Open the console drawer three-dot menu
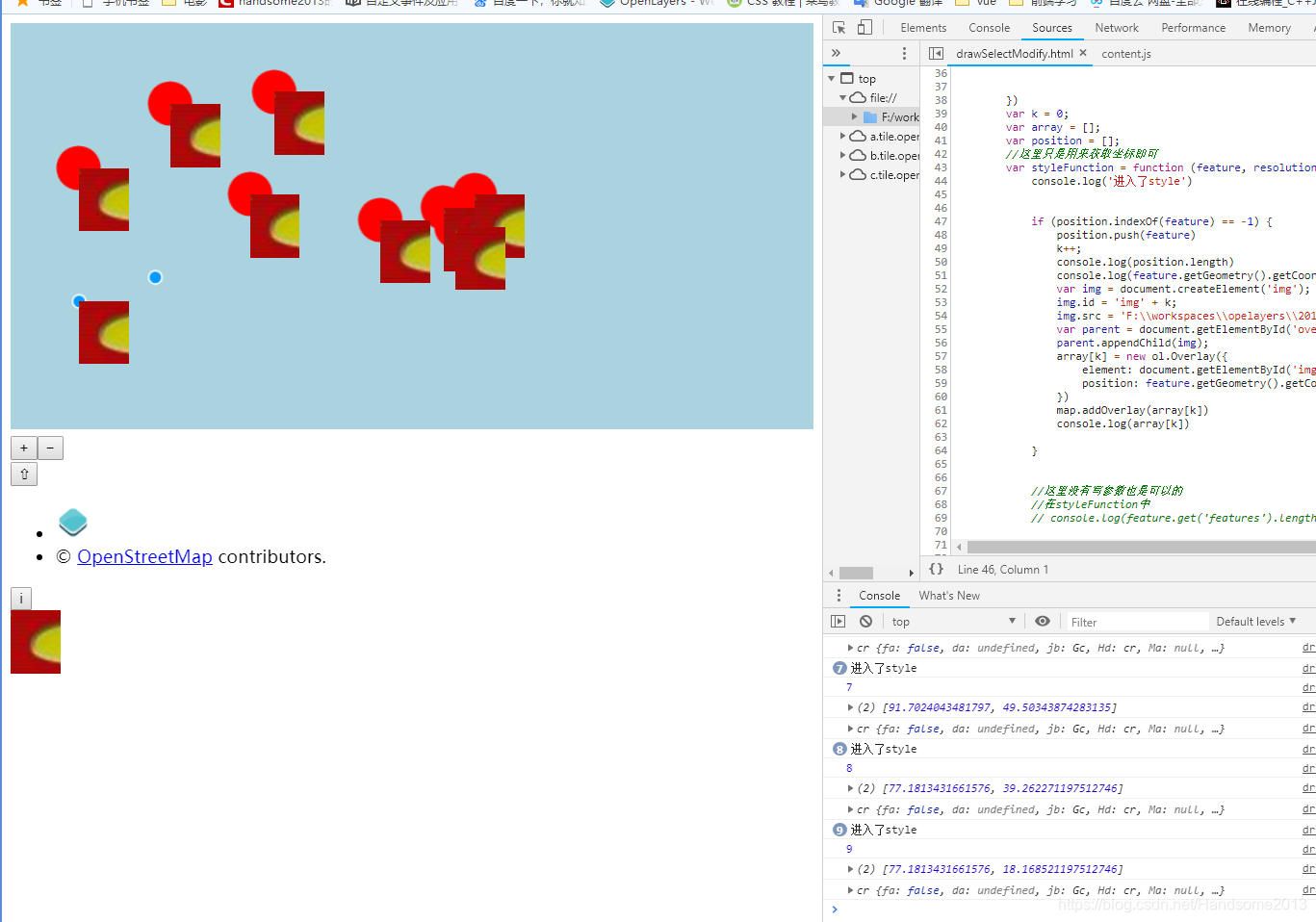The width and height of the screenshot is (1316, 922). tap(839, 596)
